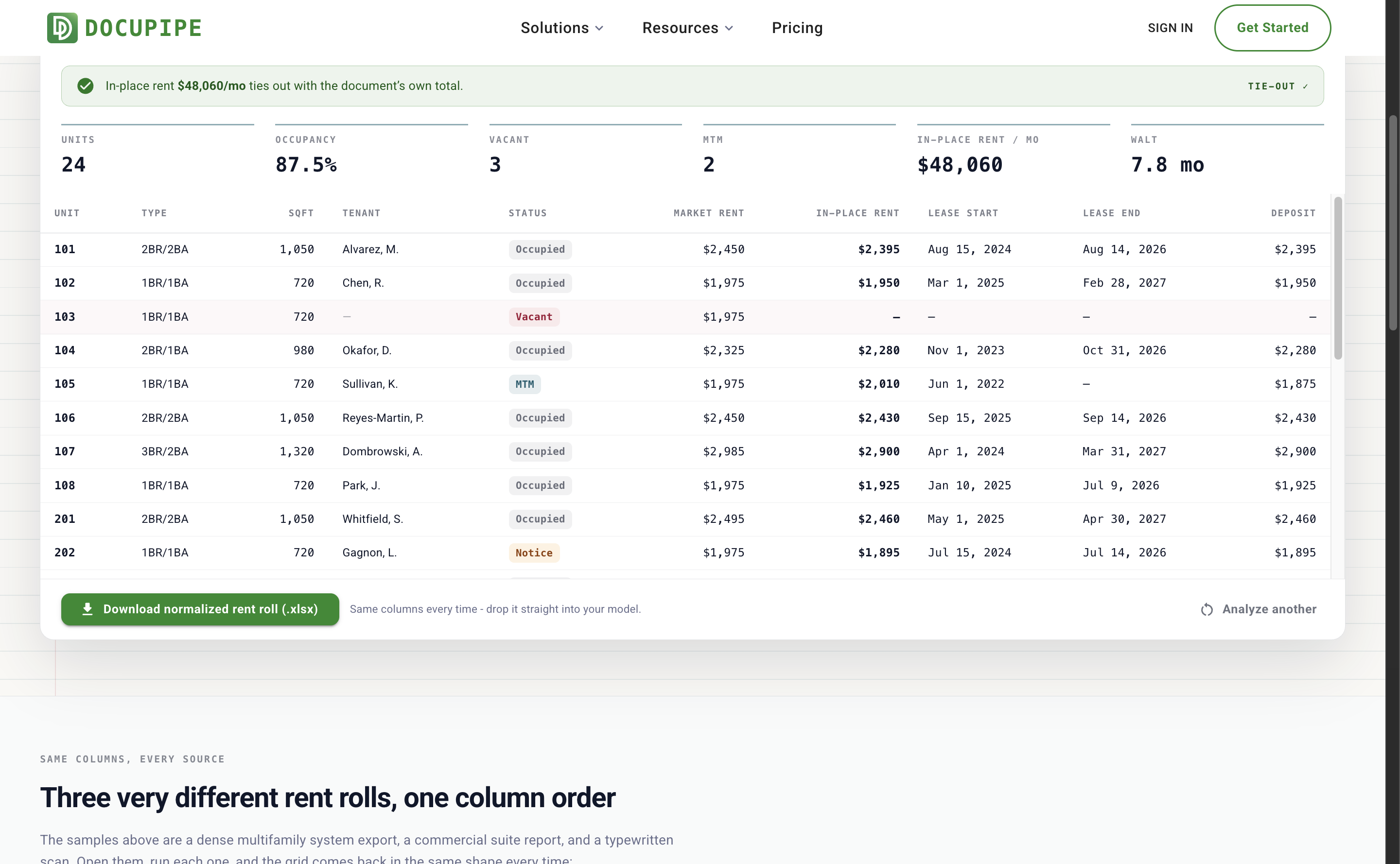Open the Pricing page
Image resolution: width=1400 pixels, height=864 pixels.
pos(797,27)
